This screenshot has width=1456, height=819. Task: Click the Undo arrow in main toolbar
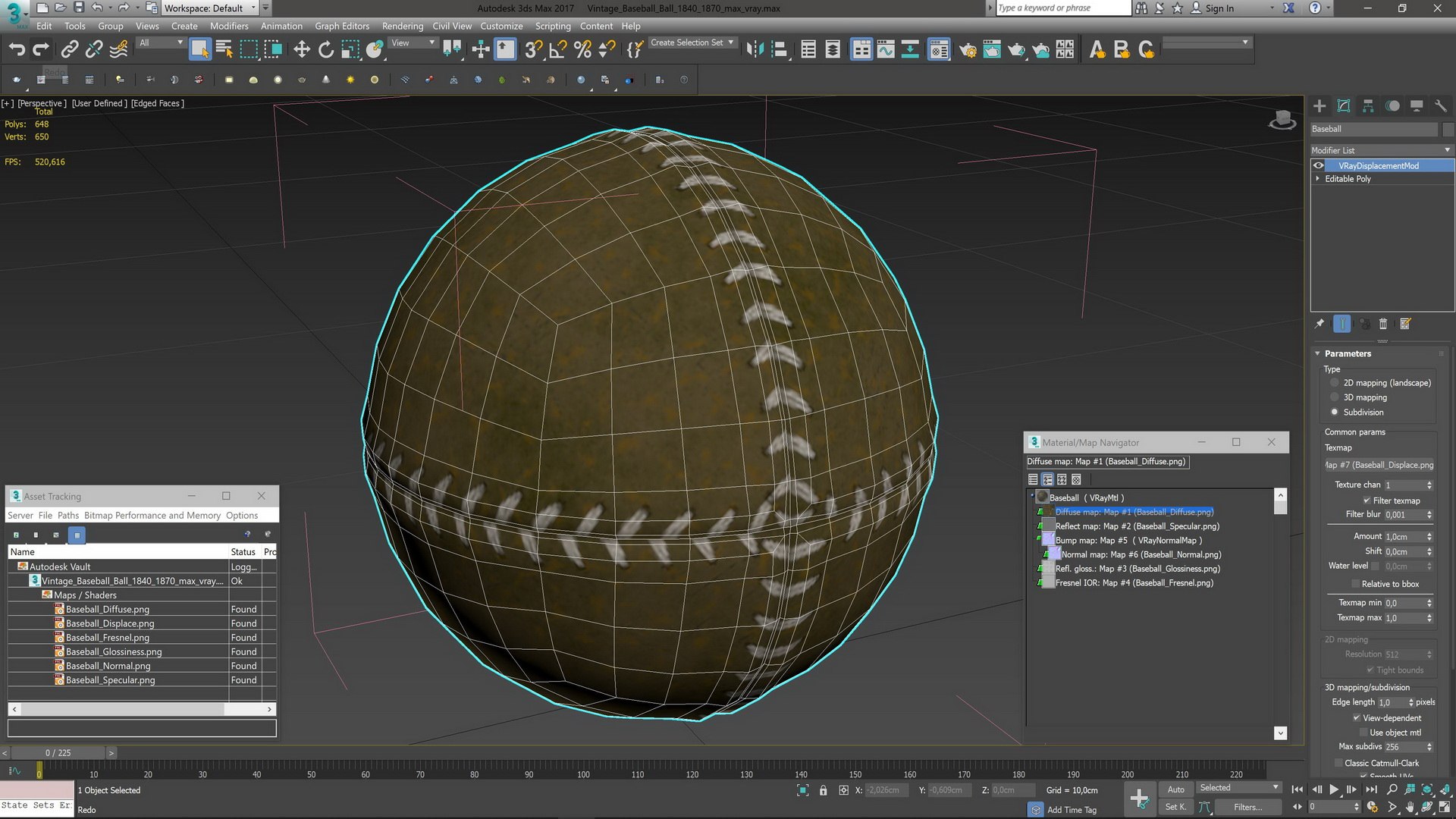coord(17,50)
